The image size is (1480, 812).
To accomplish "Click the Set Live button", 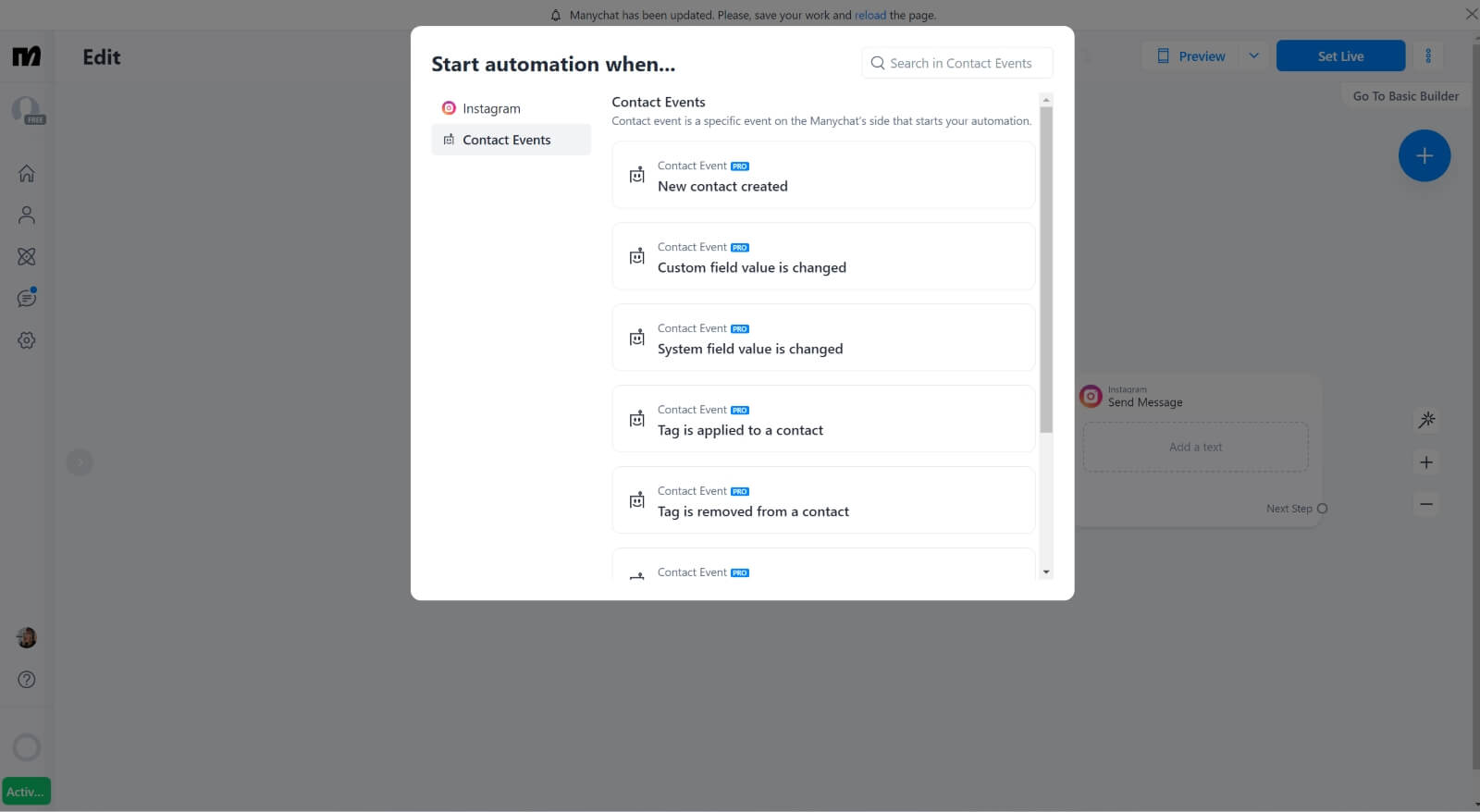I will pos(1340,55).
